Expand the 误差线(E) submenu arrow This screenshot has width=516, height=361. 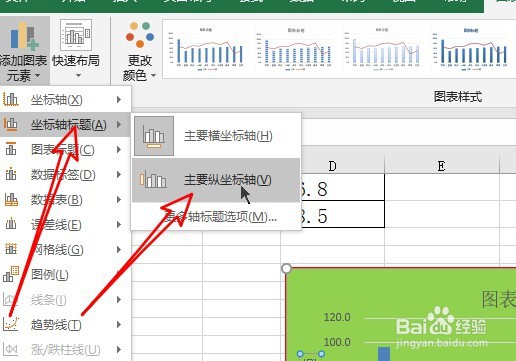(x=119, y=224)
